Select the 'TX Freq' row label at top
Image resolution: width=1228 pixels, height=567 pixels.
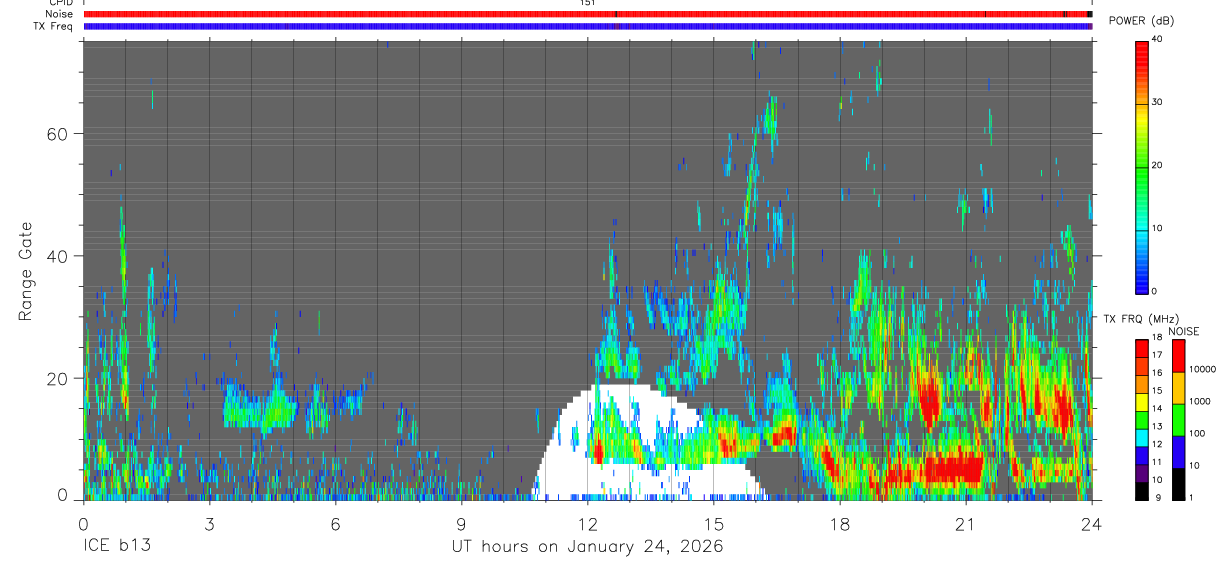[x=51, y=26]
